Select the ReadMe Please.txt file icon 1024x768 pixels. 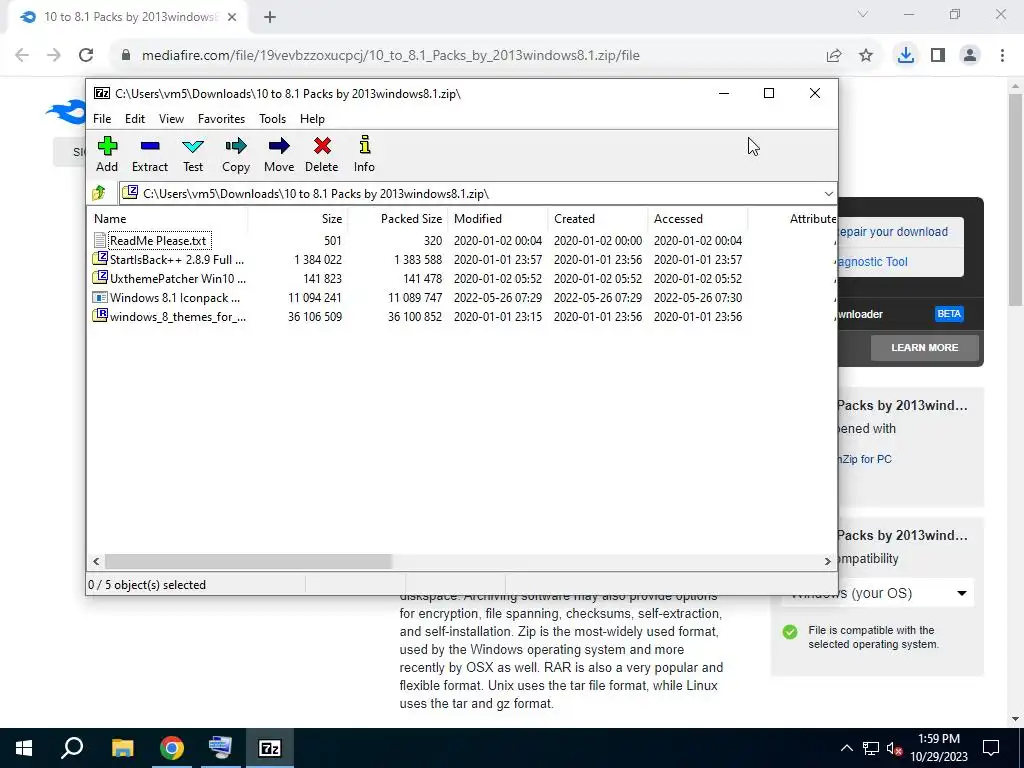[99, 240]
